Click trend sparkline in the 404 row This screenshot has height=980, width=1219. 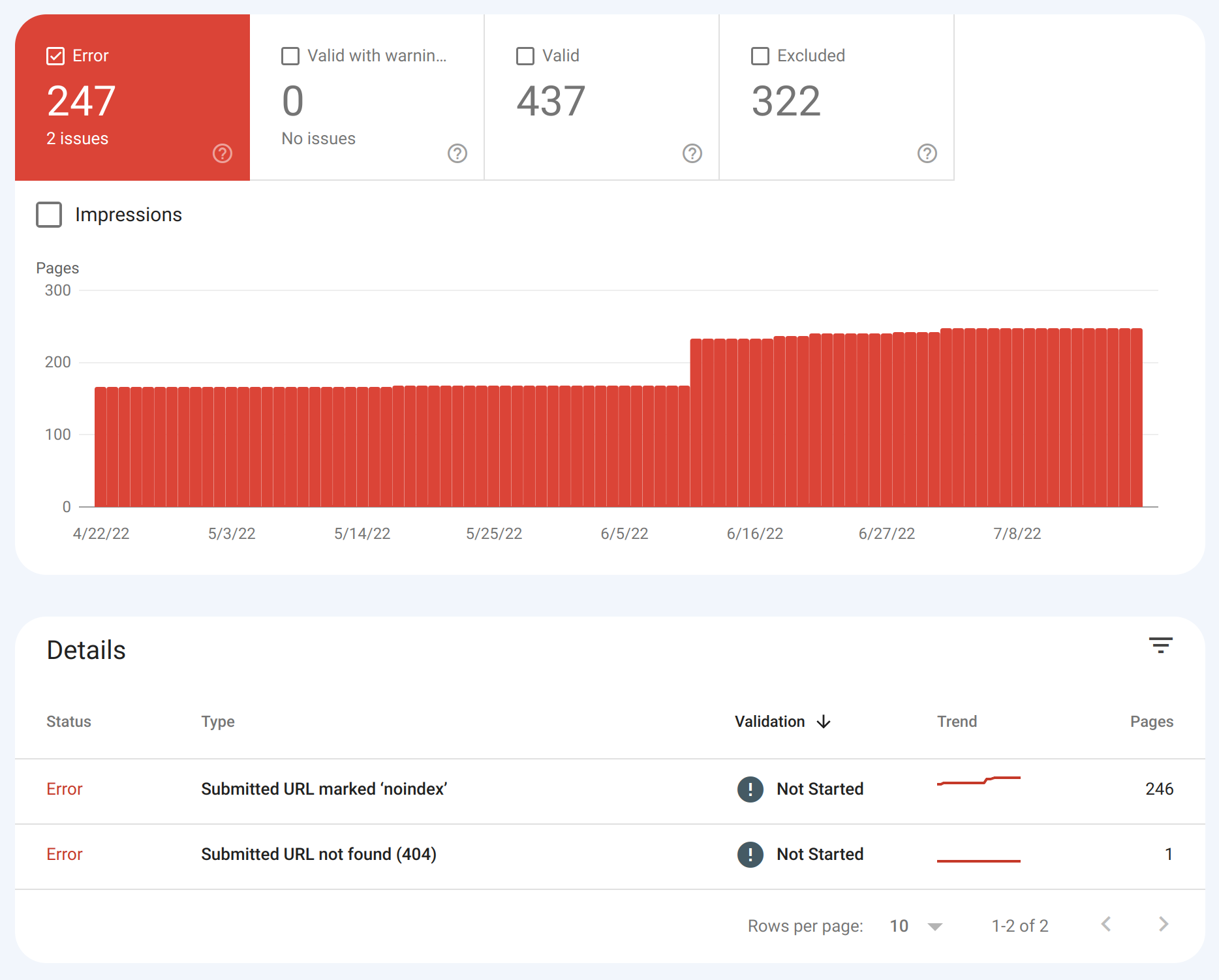point(979,861)
